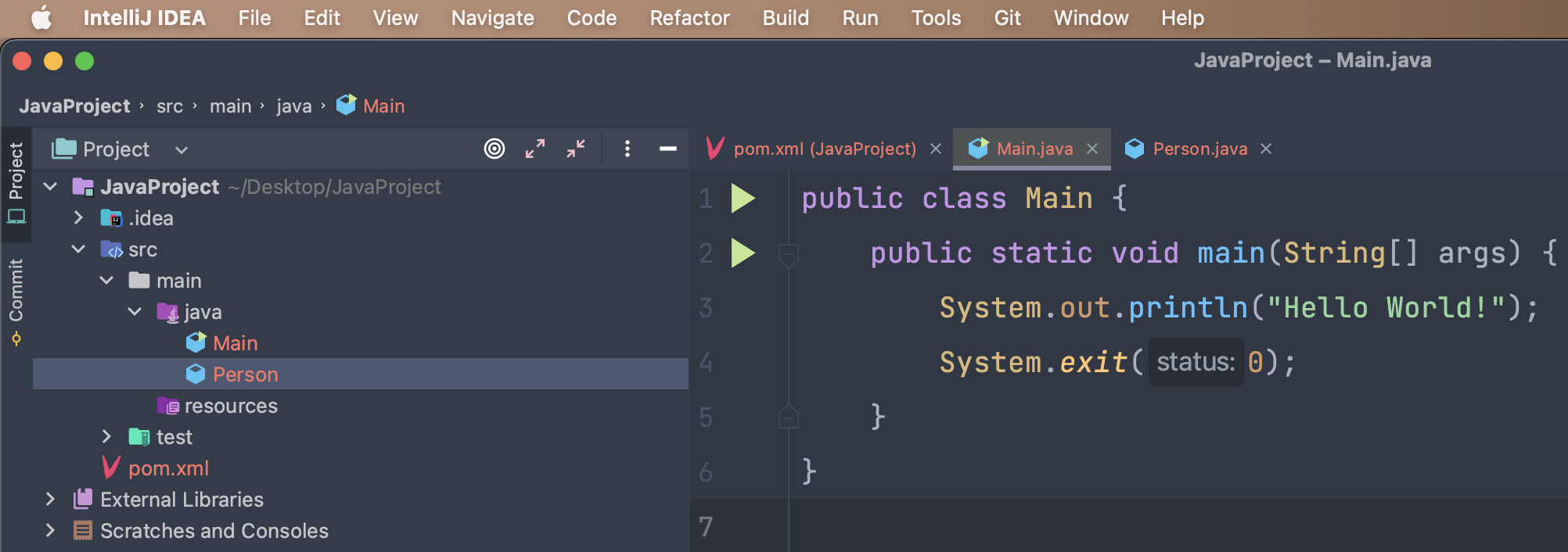
Task: Click the External Libraries icon
Action: (x=83, y=499)
